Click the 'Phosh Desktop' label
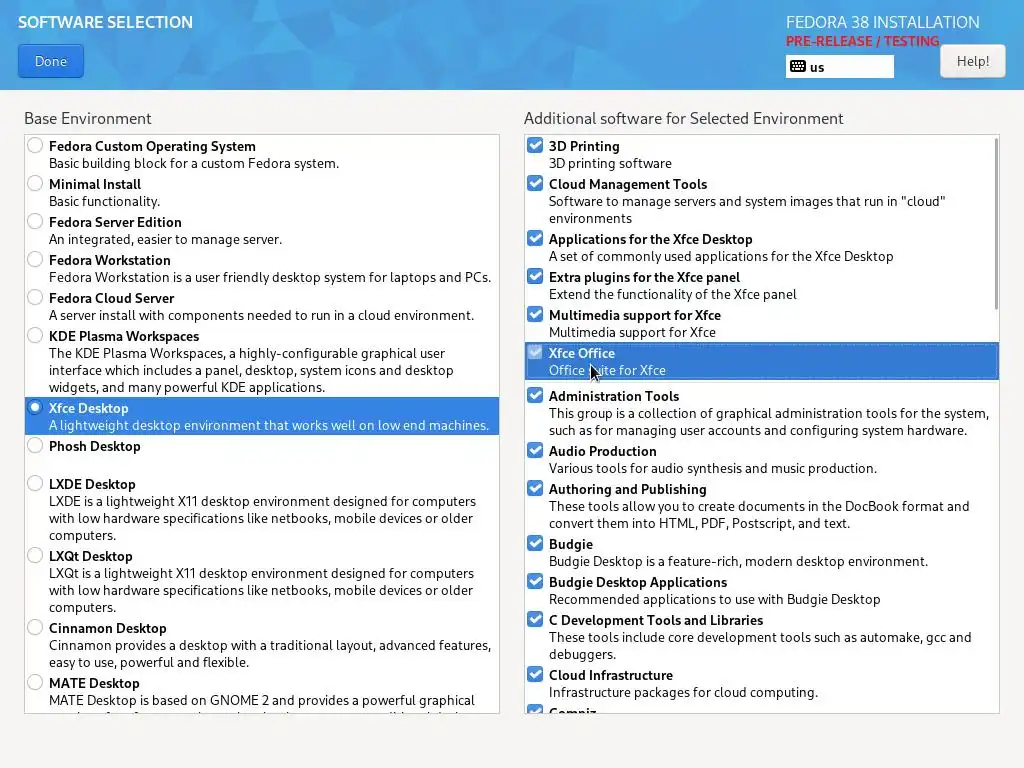The height and width of the screenshot is (768, 1024). [x=95, y=446]
